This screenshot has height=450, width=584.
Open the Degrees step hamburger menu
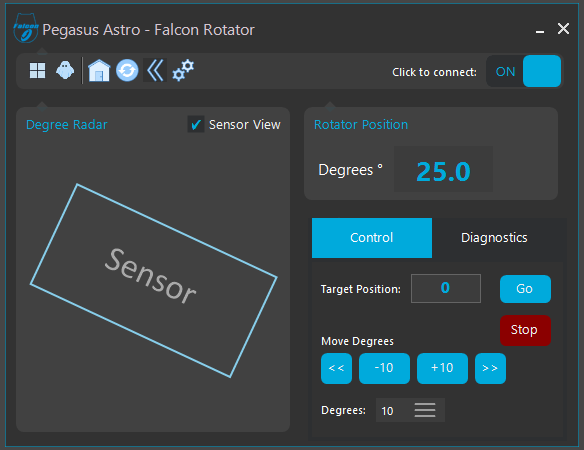coord(425,410)
